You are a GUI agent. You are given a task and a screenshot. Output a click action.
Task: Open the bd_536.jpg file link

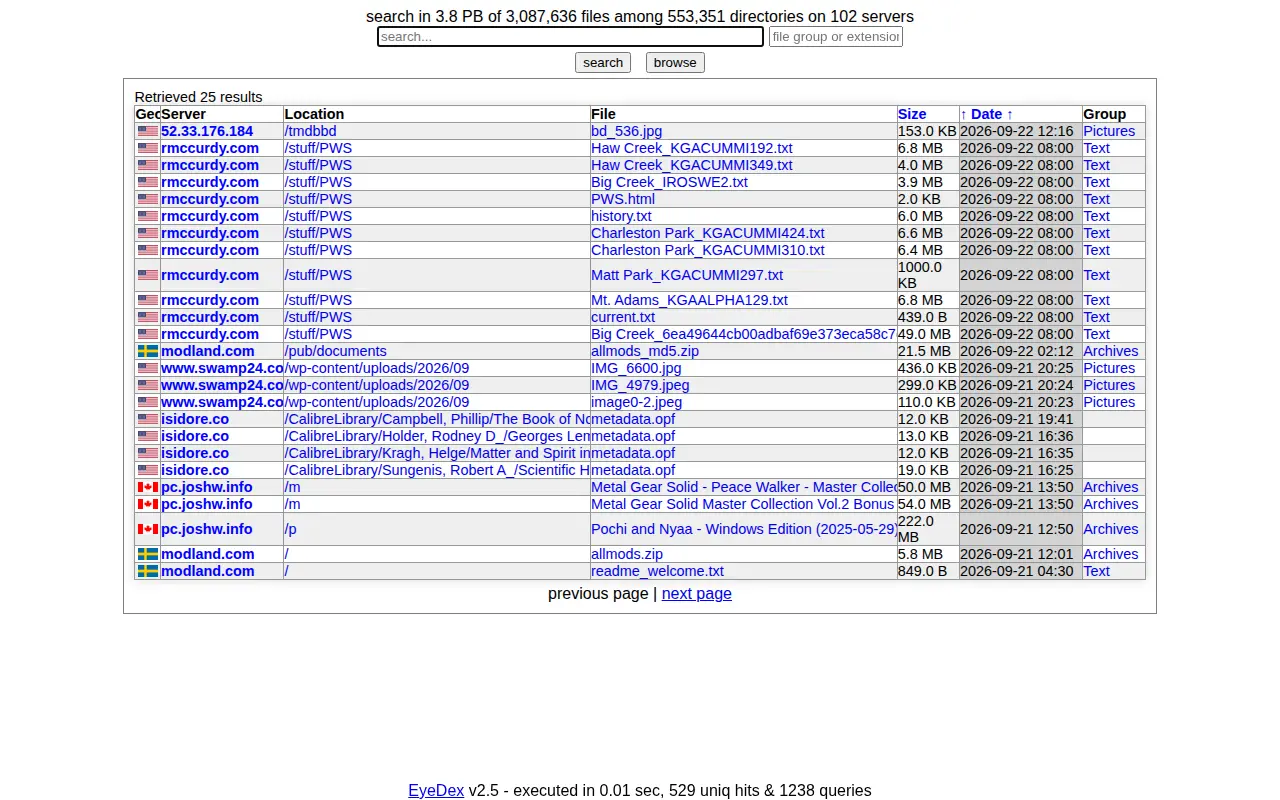[x=626, y=131]
